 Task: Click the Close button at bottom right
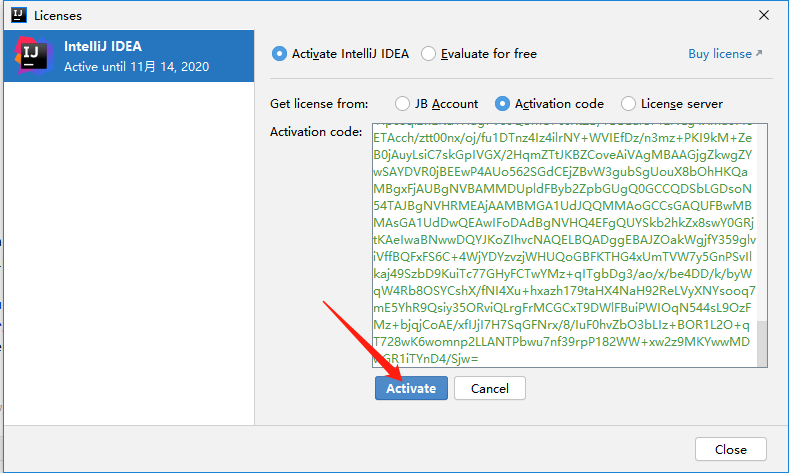pos(731,449)
